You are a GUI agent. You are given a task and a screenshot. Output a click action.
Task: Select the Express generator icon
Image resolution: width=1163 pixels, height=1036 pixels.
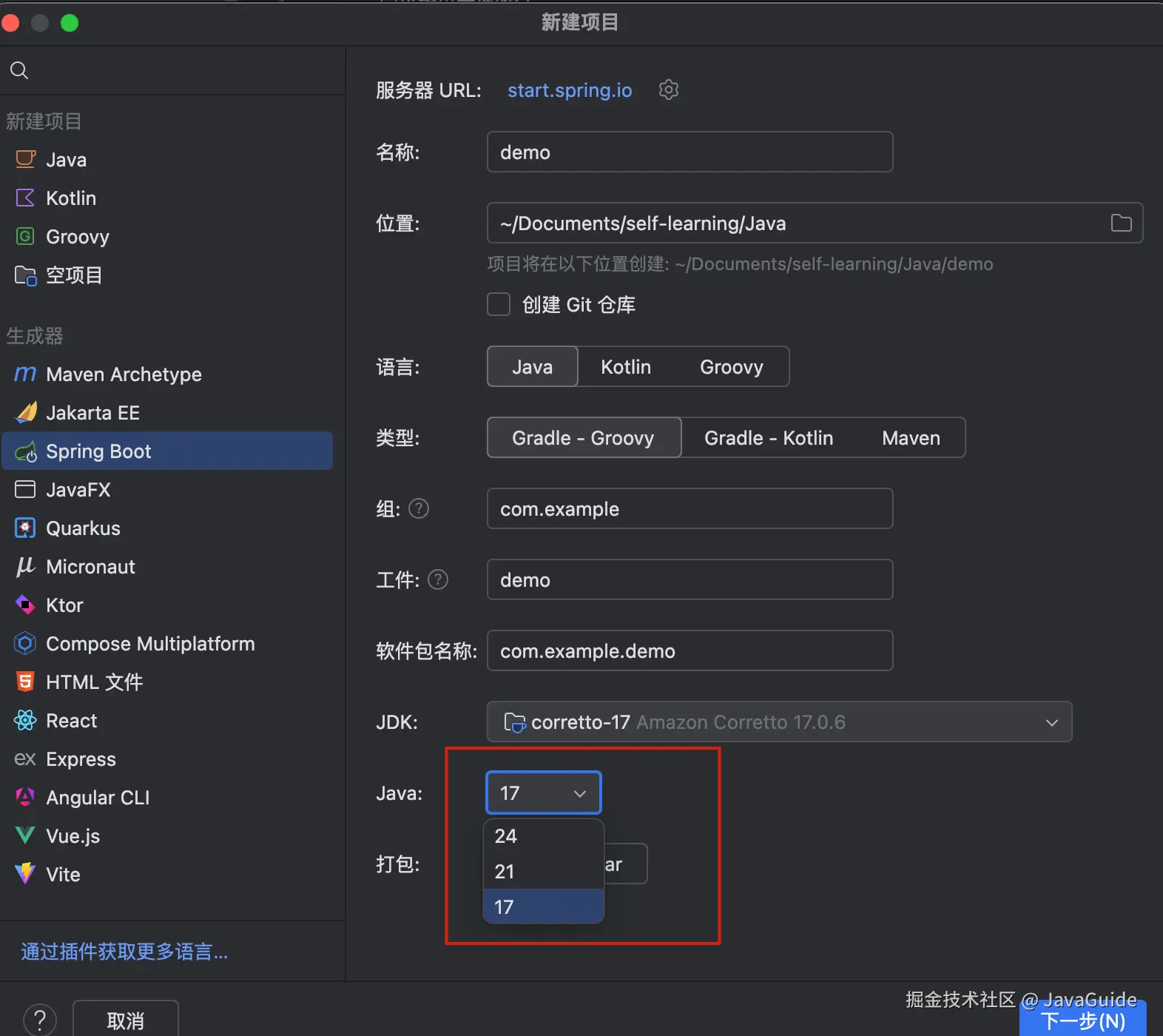(x=25, y=758)
